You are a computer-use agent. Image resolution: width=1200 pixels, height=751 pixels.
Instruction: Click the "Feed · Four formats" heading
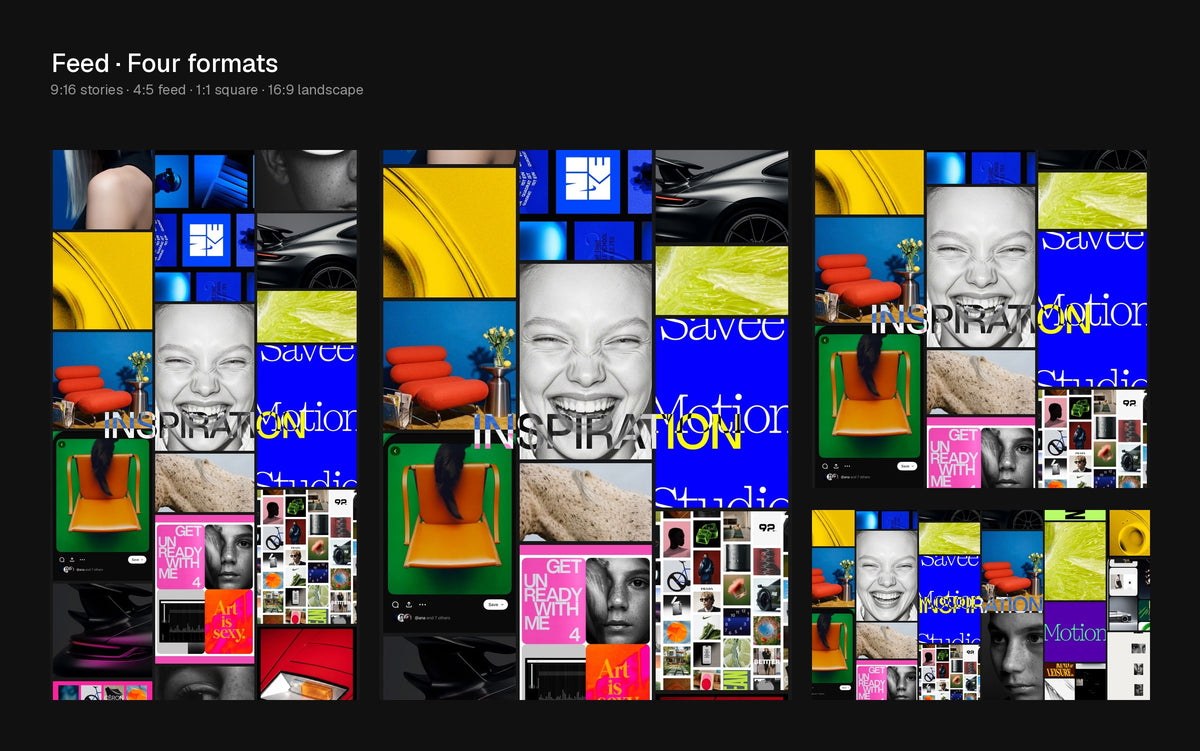coord(165,64)
